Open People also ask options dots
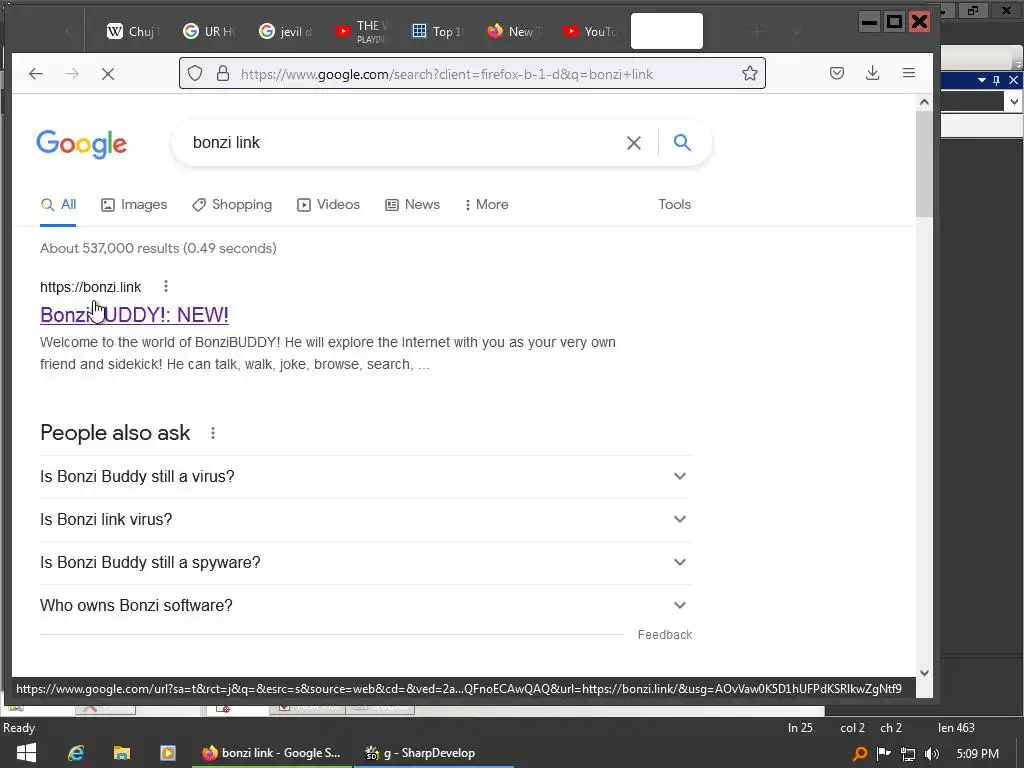 (x=213, y=433)
